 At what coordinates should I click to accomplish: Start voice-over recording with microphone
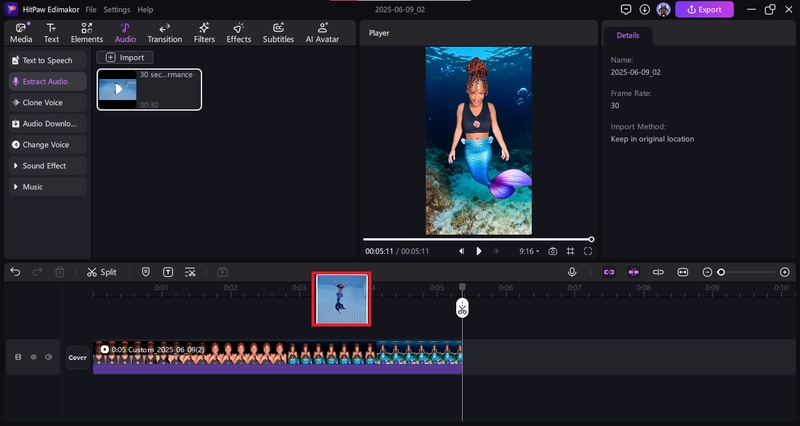[572, 272]
